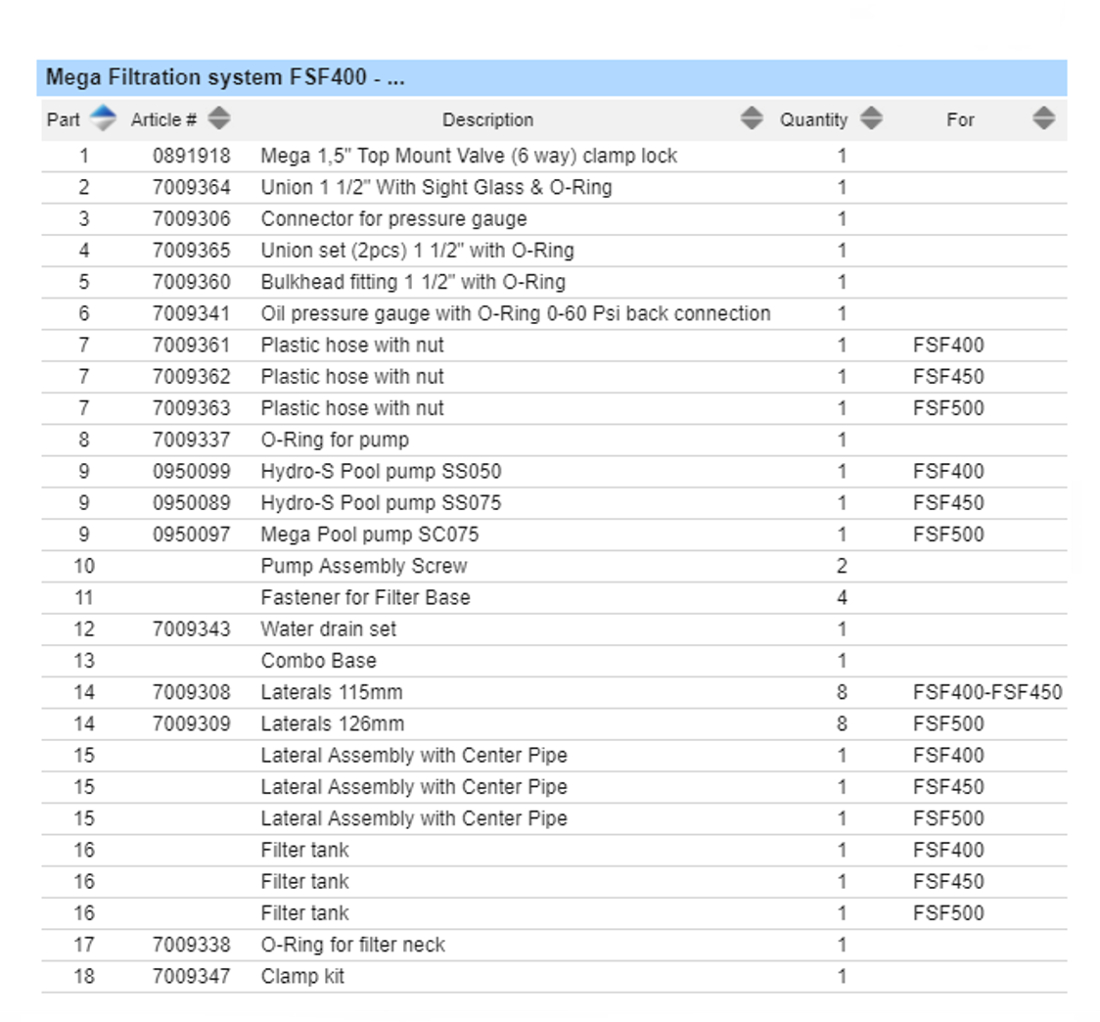This screenshot has width=1100, height=1022.
Task: Click the Article # column header label
Action: 163,120
